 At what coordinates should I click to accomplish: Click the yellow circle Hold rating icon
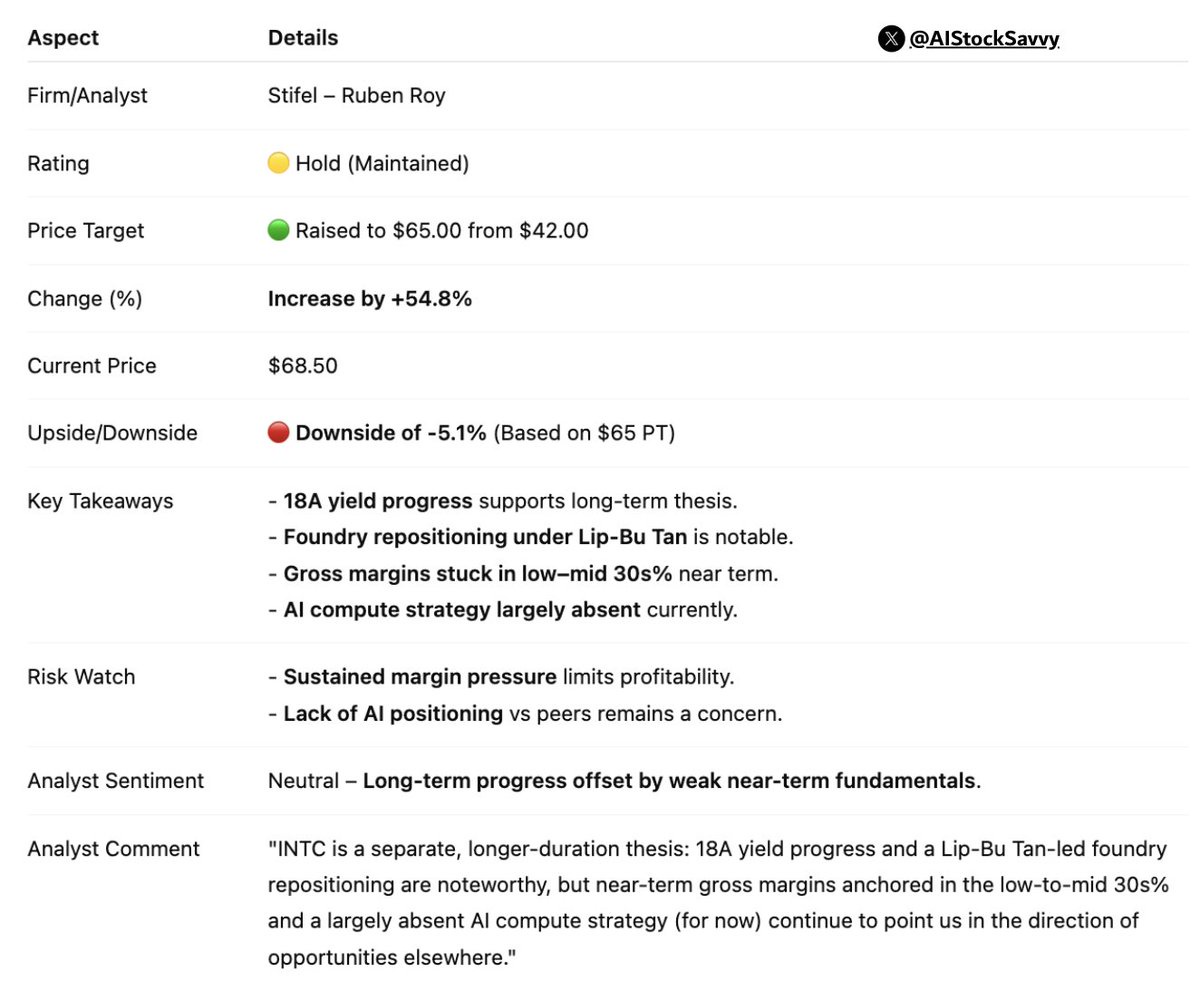279,163
